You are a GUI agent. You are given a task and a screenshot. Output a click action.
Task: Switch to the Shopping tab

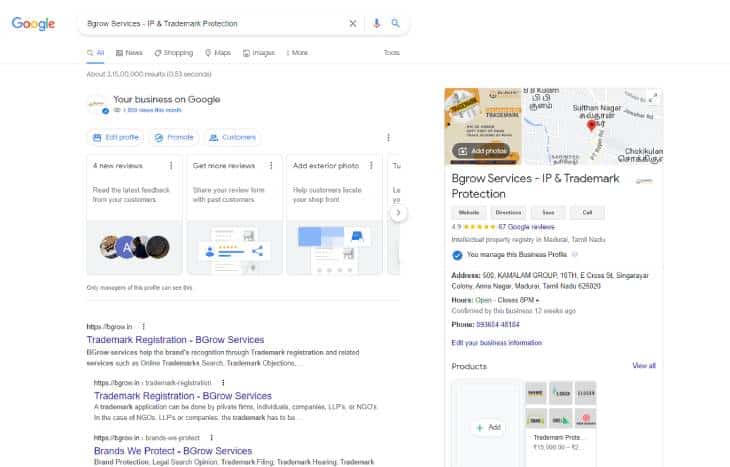(174, 53)
